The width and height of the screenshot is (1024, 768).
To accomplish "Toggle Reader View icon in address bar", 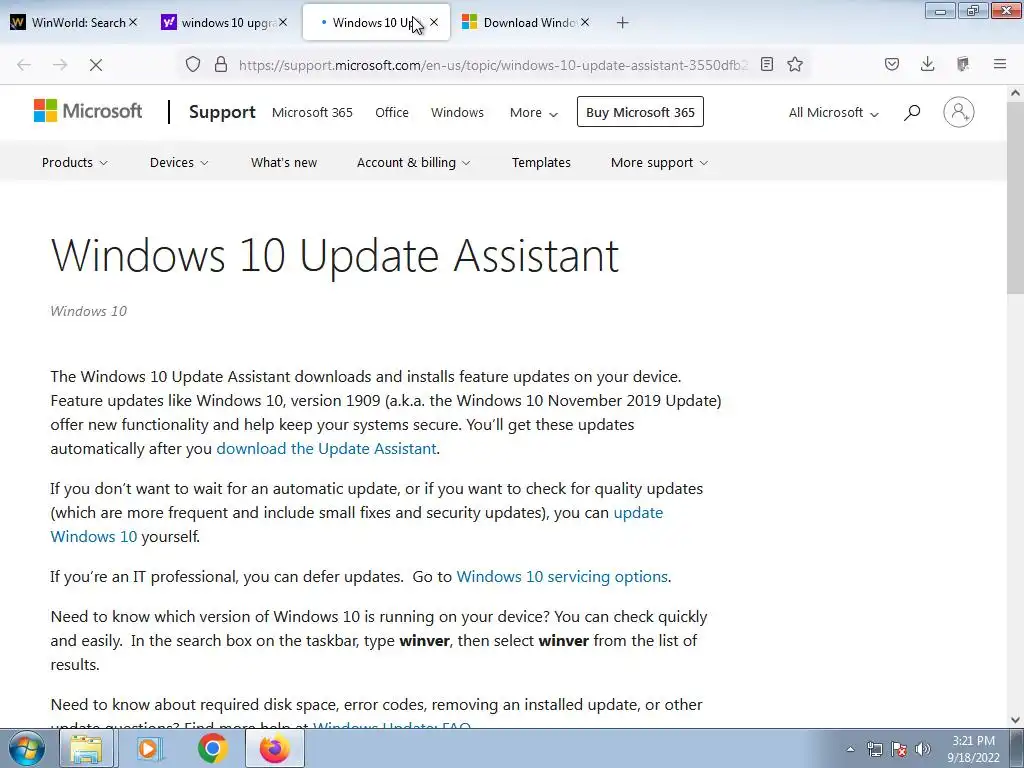I will [767, 64].
